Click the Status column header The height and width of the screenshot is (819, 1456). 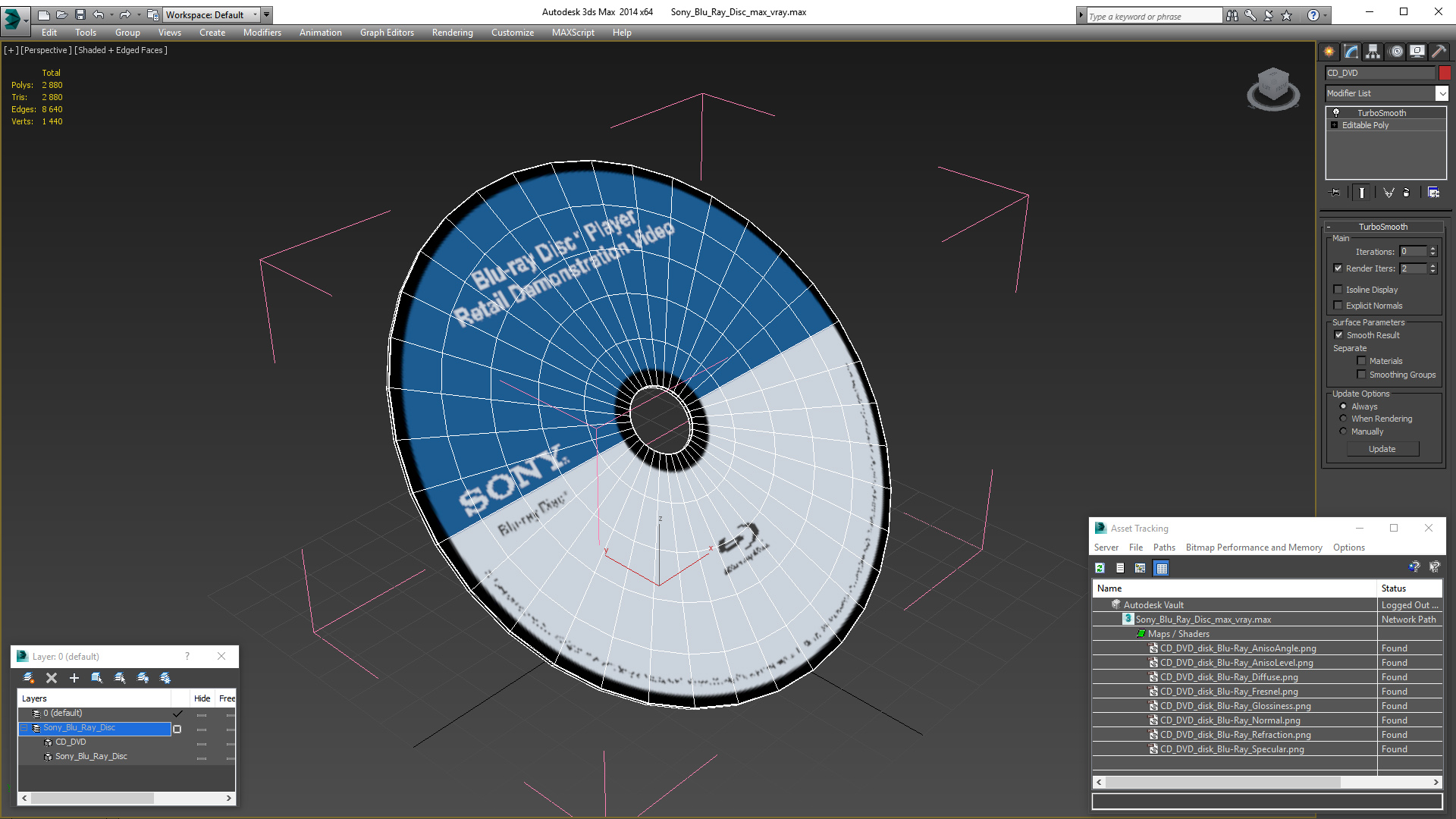pos(1409,588)
